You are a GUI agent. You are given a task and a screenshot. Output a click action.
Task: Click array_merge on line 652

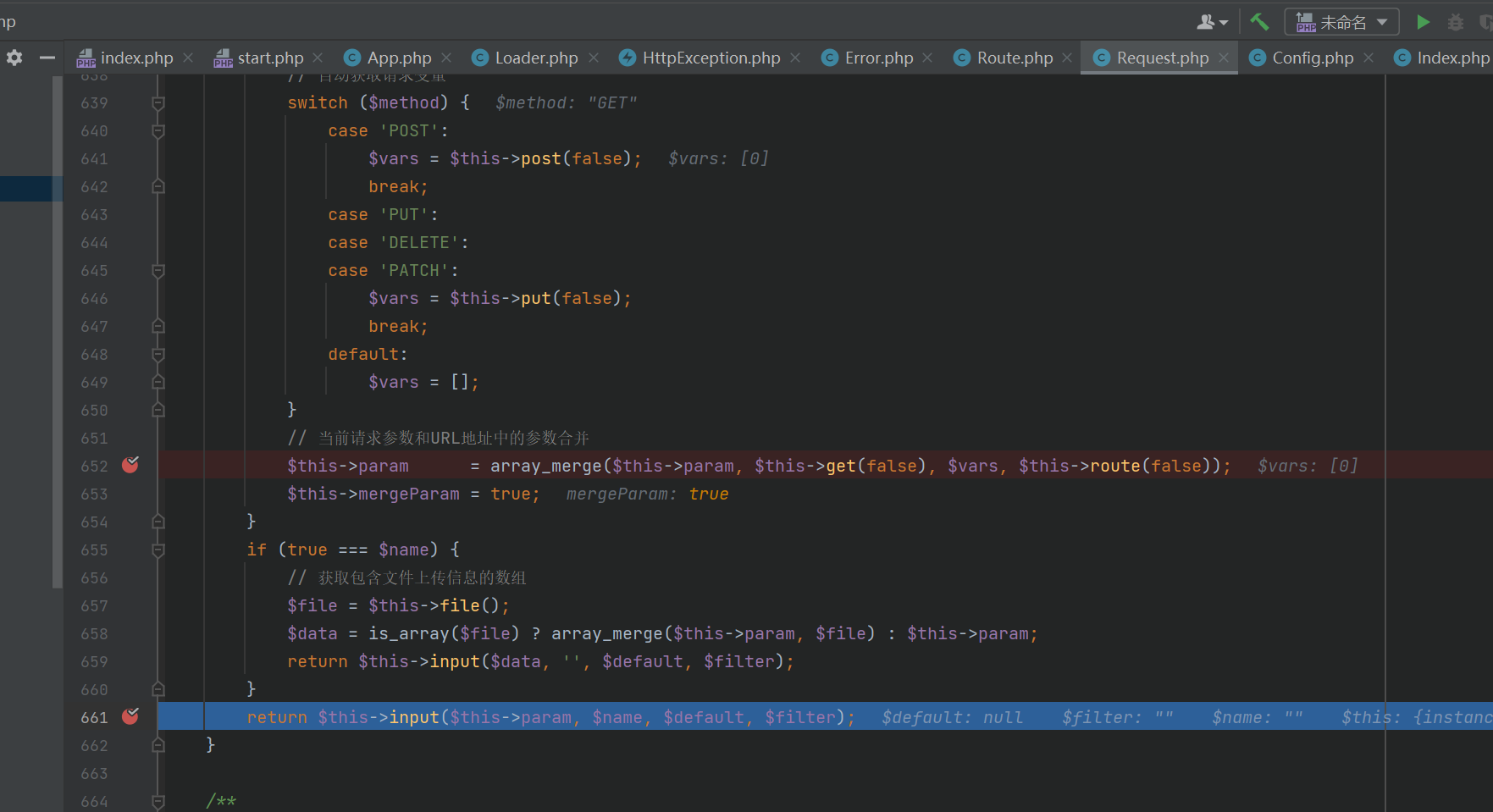tap(545, 466)
